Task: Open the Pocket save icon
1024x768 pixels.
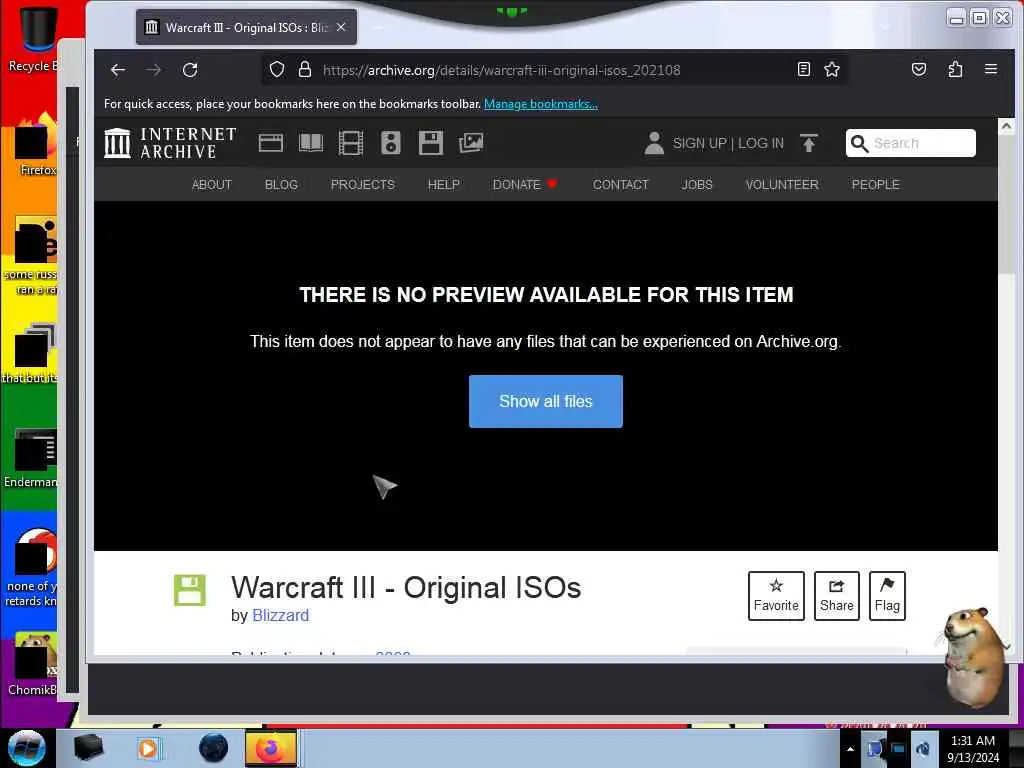Action: click(919, 69)
